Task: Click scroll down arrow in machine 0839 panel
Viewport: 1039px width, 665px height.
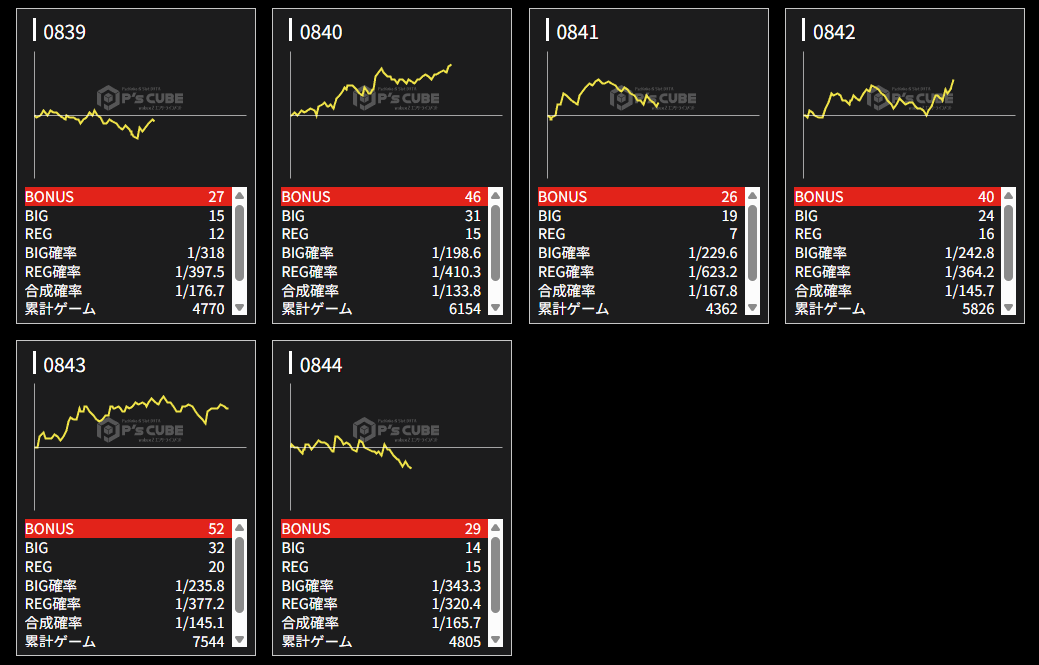Action: click(239, 309)
